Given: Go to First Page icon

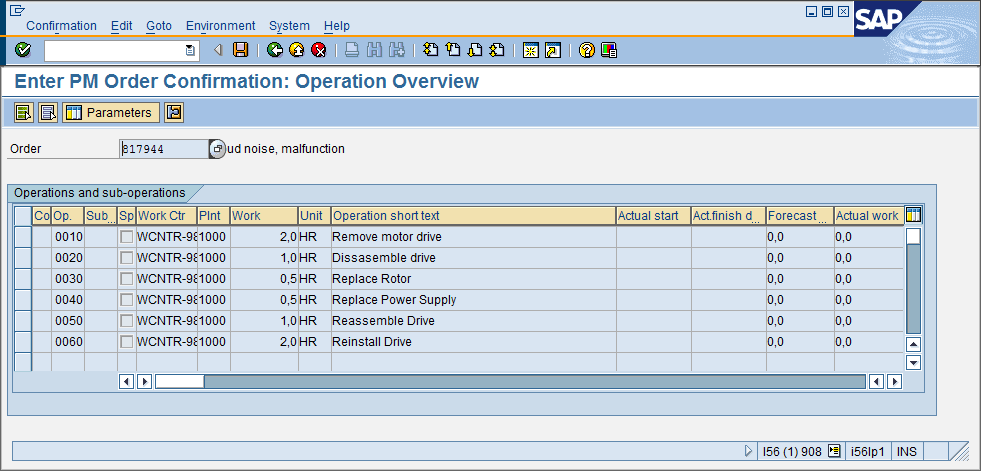Looking at the screenshot, I should click(x=430, y=50).
